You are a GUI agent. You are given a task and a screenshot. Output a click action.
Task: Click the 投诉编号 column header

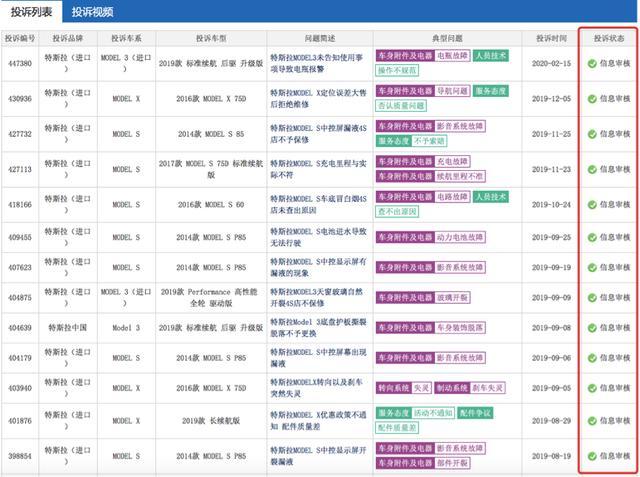tap(20, 38)
